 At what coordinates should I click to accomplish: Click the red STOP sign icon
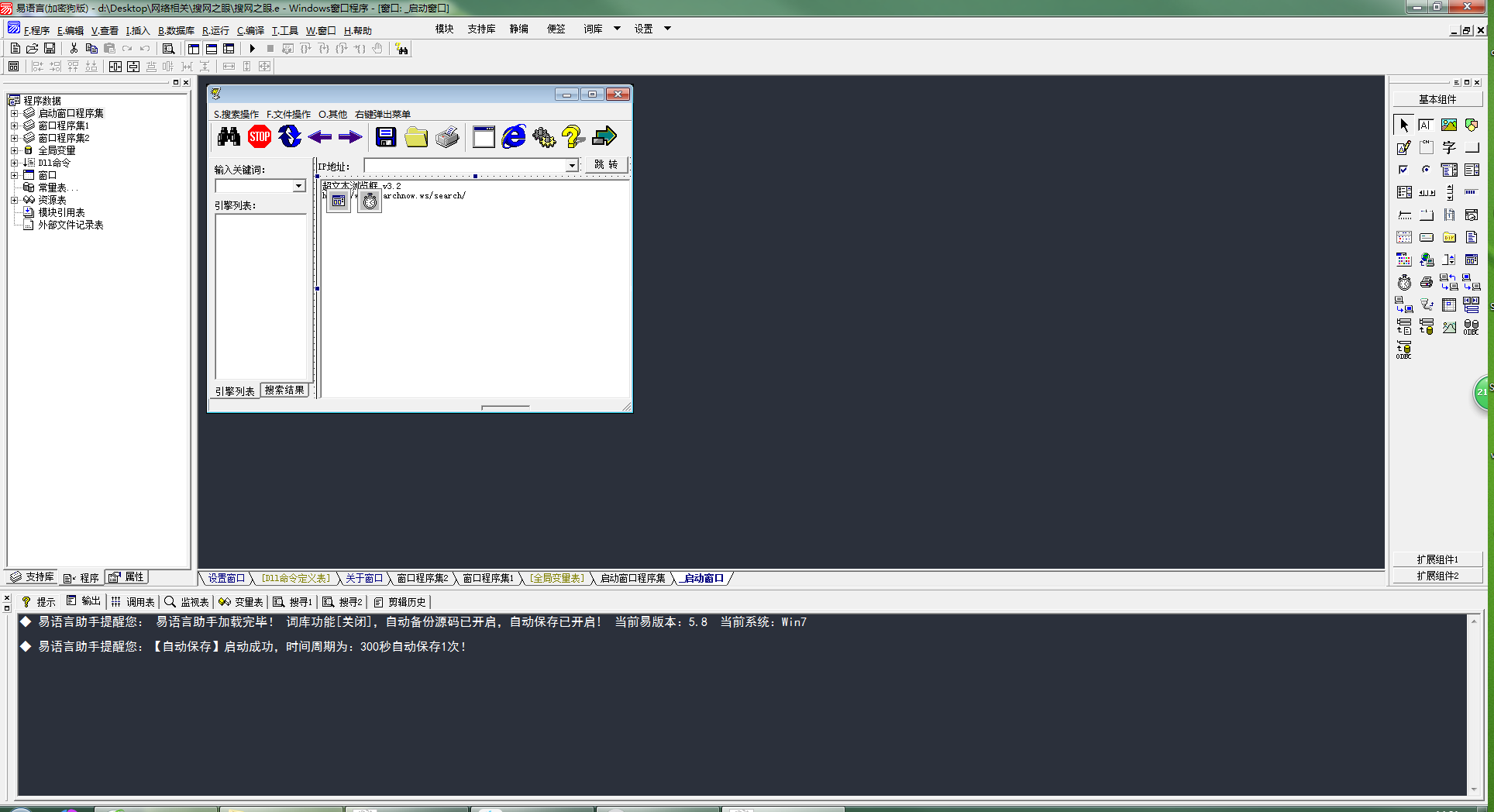coord(260,137)
